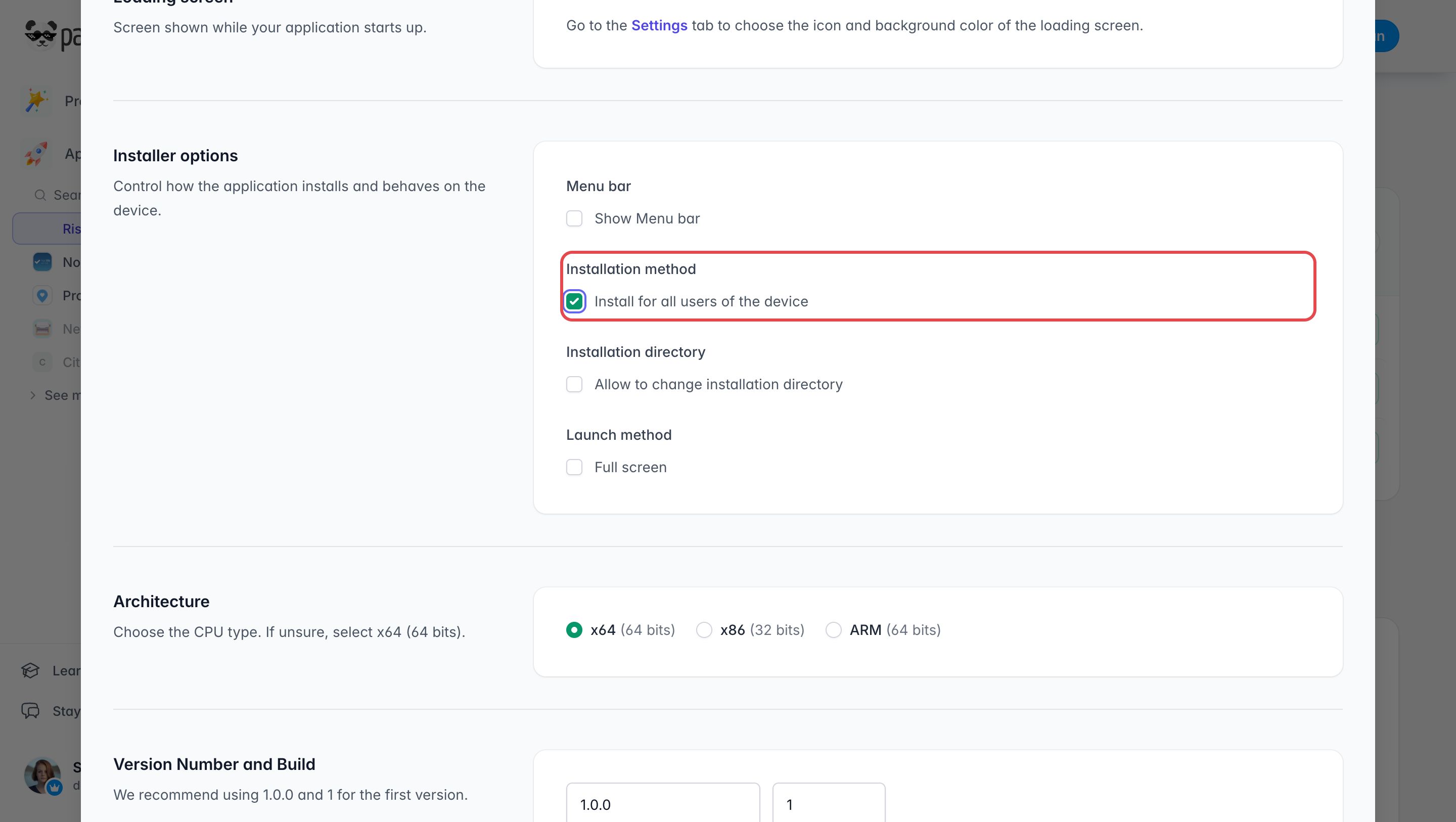Focus the build number field showing 1
Screen dimensions: 1456x822
[x=829, y=804]
